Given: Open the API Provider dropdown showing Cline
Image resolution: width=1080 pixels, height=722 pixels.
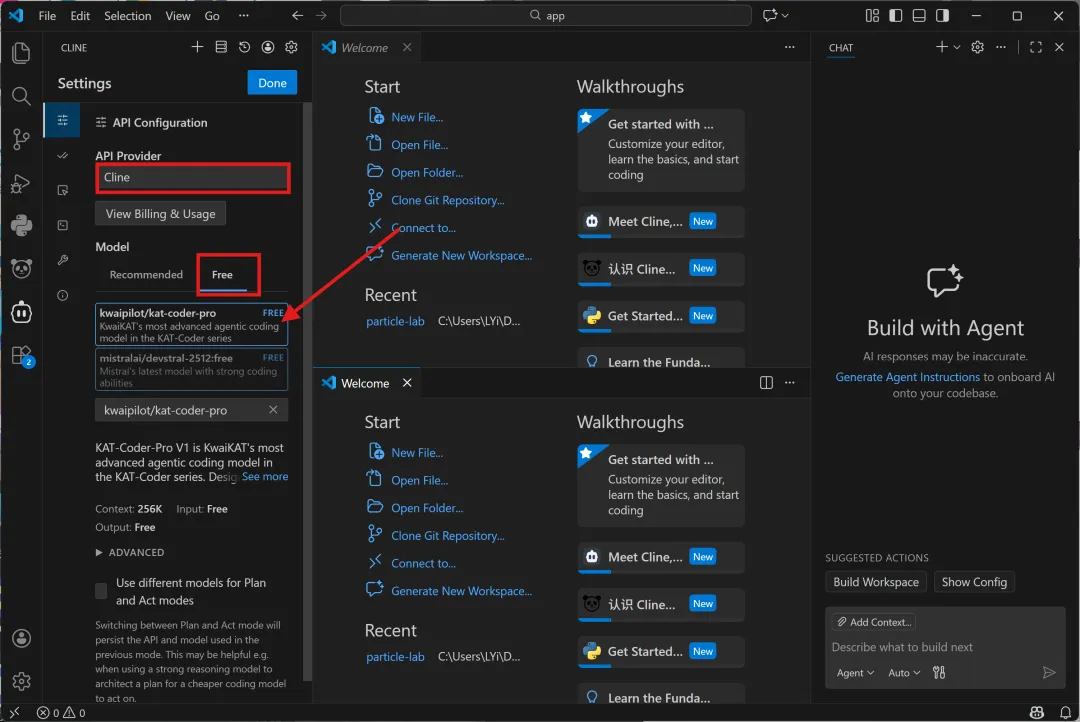Looking at the screenshot, I should (x=192, y=177).
